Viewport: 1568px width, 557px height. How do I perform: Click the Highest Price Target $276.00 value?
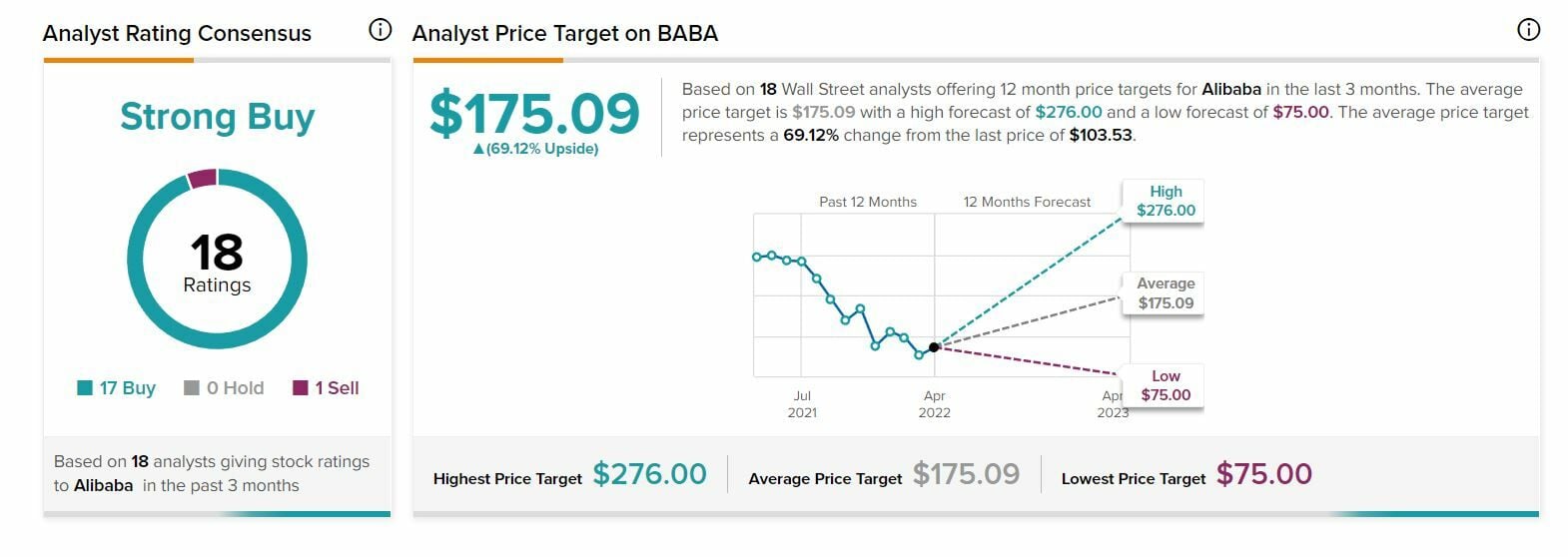[649, 474]
